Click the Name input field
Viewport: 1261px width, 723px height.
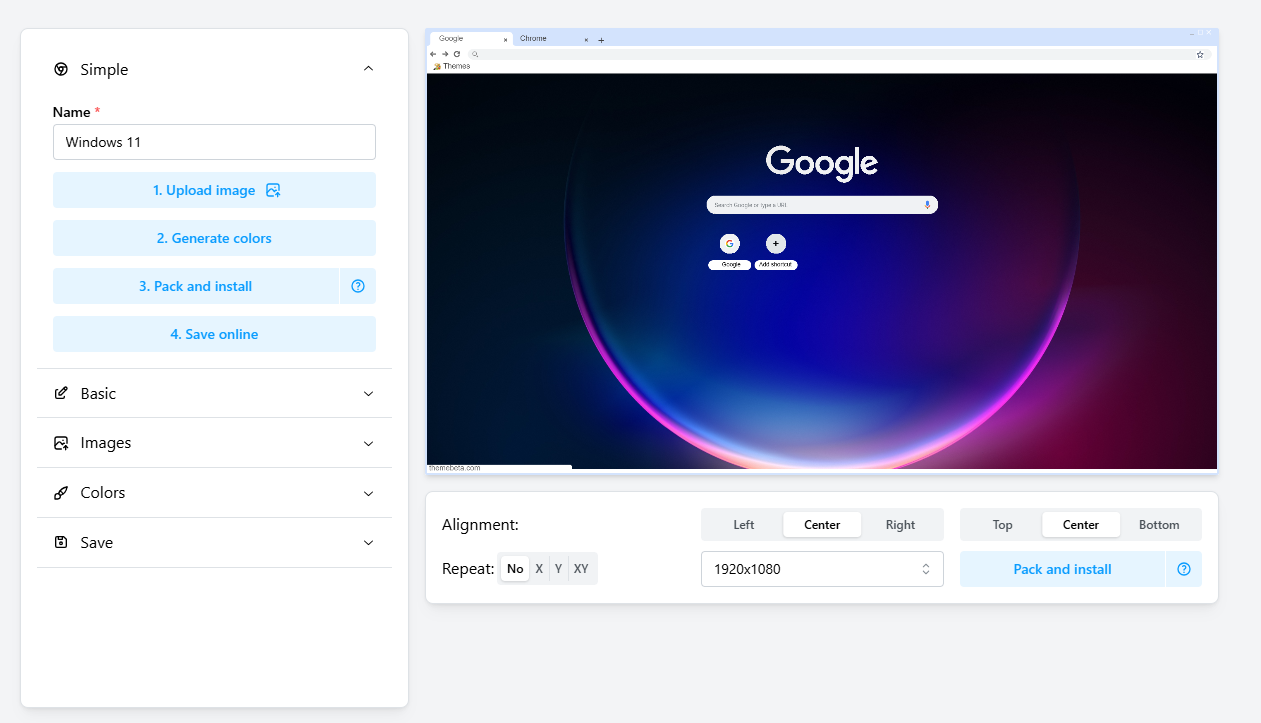[214, 142]
